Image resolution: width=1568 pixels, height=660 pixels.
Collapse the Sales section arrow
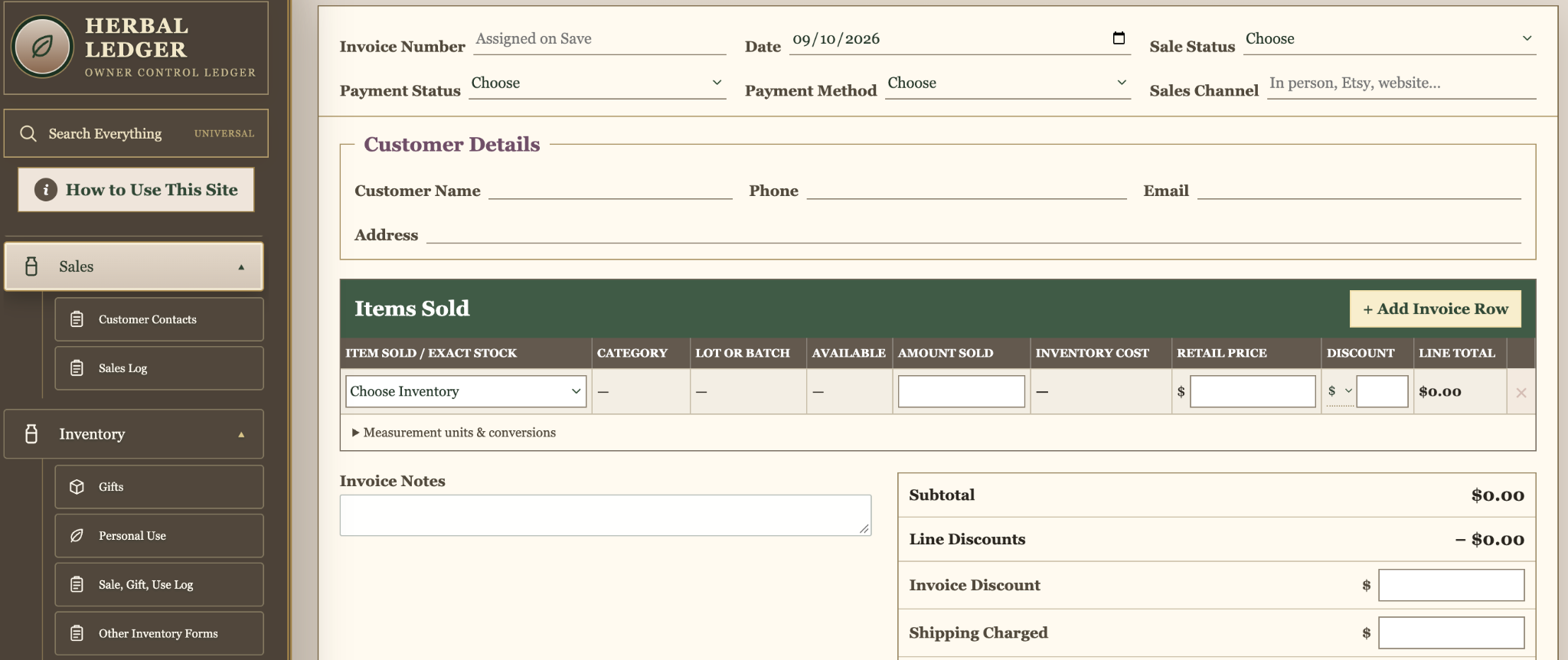[241, 267]
